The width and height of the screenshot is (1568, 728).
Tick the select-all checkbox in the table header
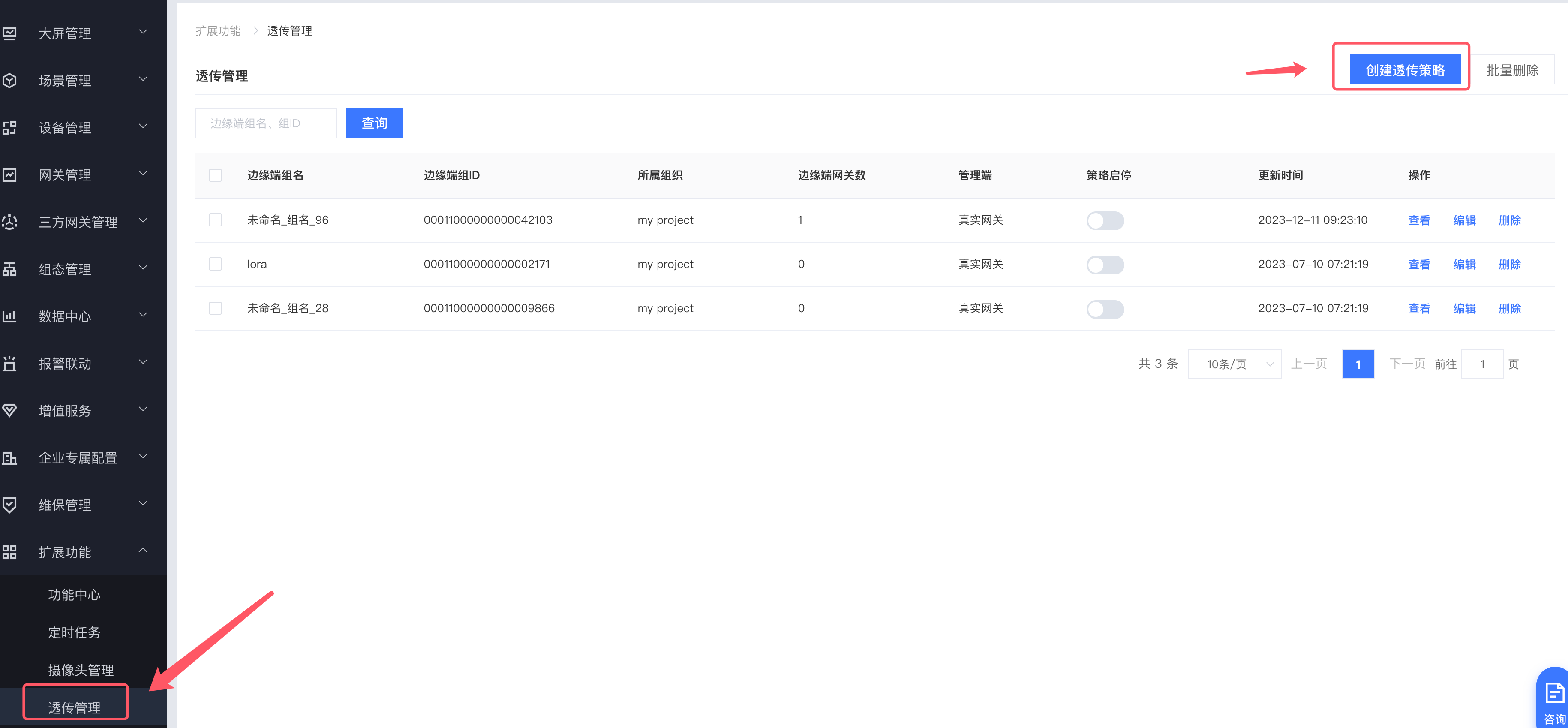pyautogui.click(x=216, y=175)
